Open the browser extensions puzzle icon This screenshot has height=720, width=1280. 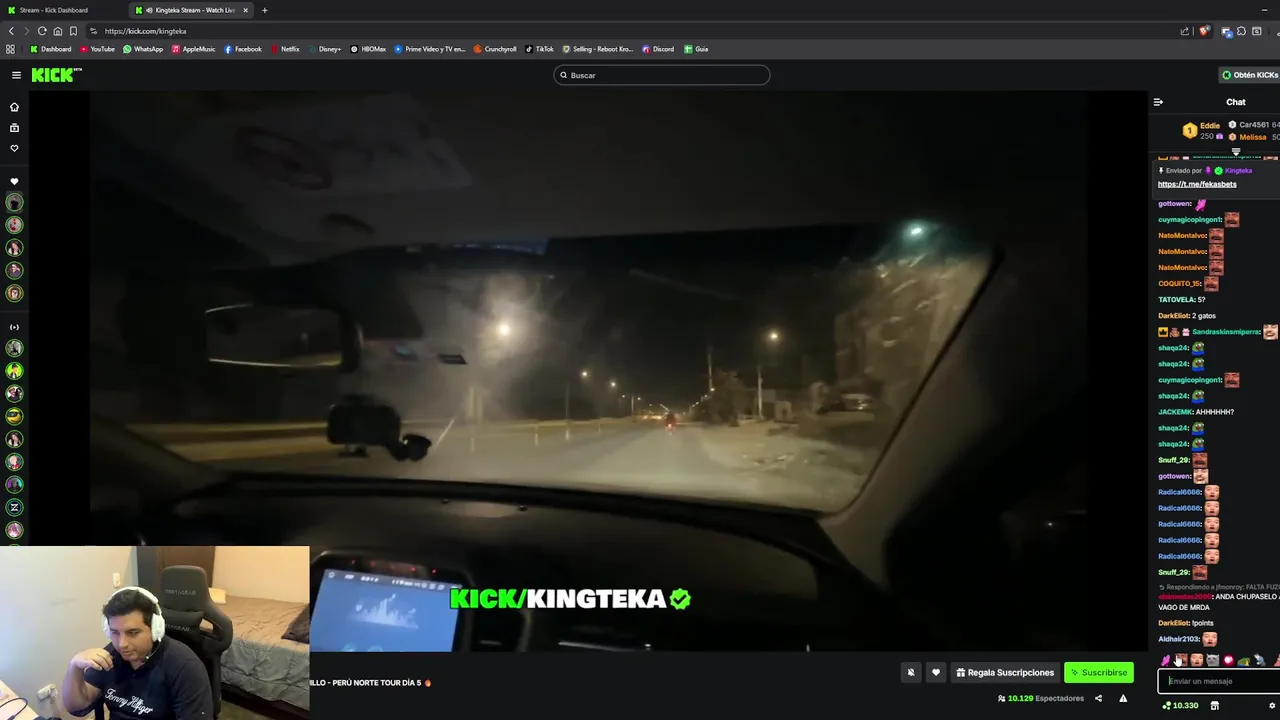tap(1241, 31)
